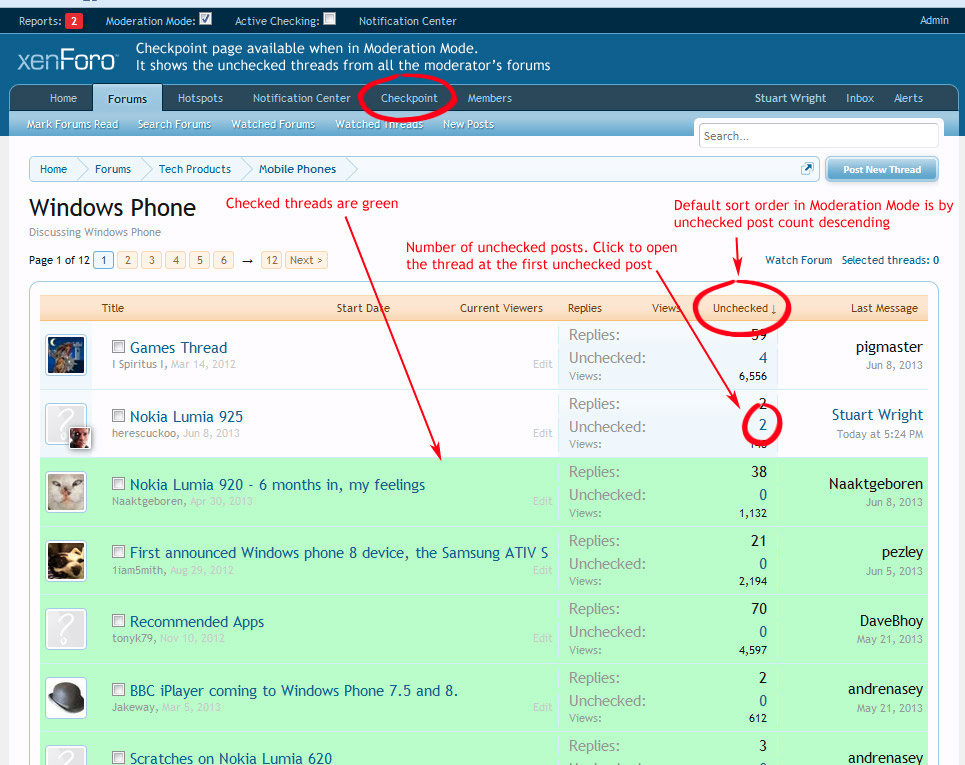Sort threads by Unchecked column
The image size is (965, 765).
(x=744, y=308)
